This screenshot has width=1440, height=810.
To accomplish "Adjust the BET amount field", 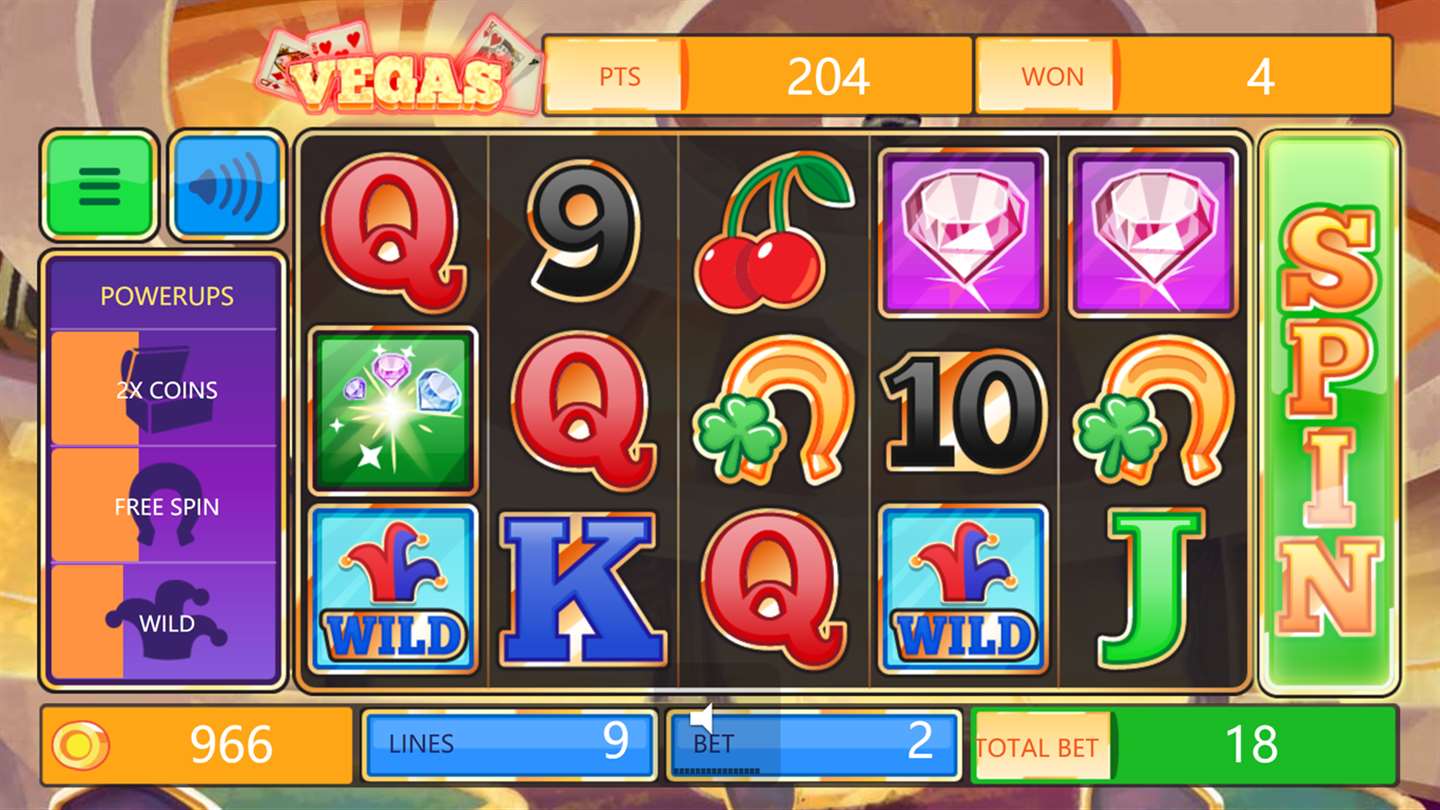I will click(813, 744).
